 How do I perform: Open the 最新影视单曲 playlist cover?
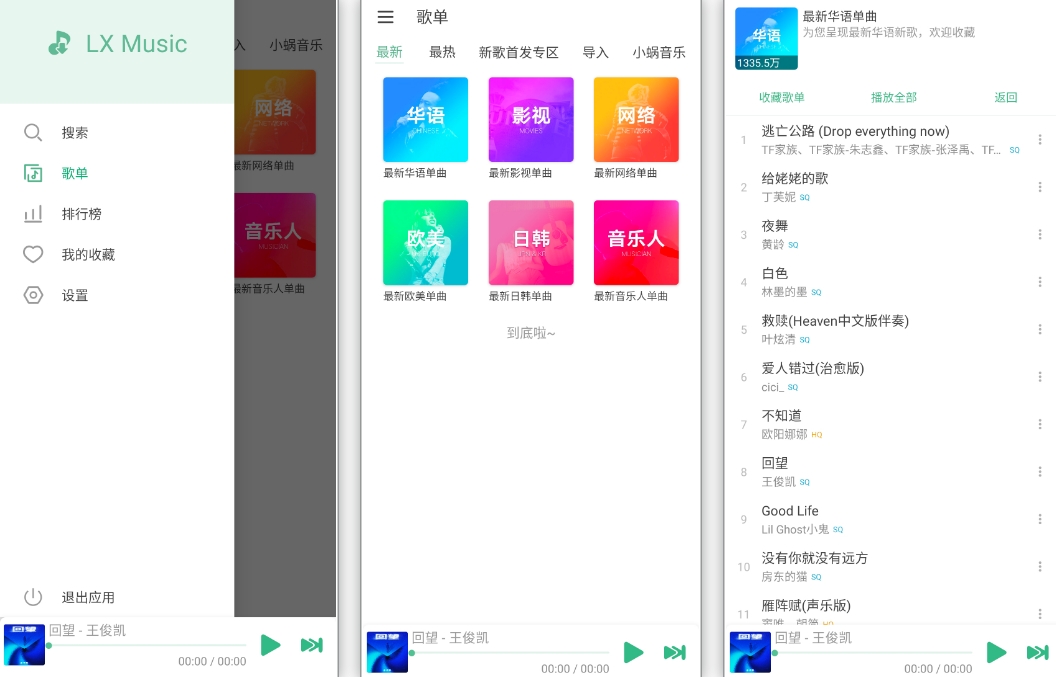pyautogui.click(x=531, y=120)
